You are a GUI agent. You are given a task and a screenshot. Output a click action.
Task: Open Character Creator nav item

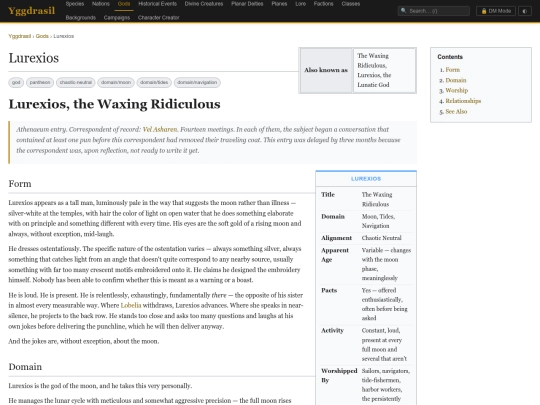(158, 18)
